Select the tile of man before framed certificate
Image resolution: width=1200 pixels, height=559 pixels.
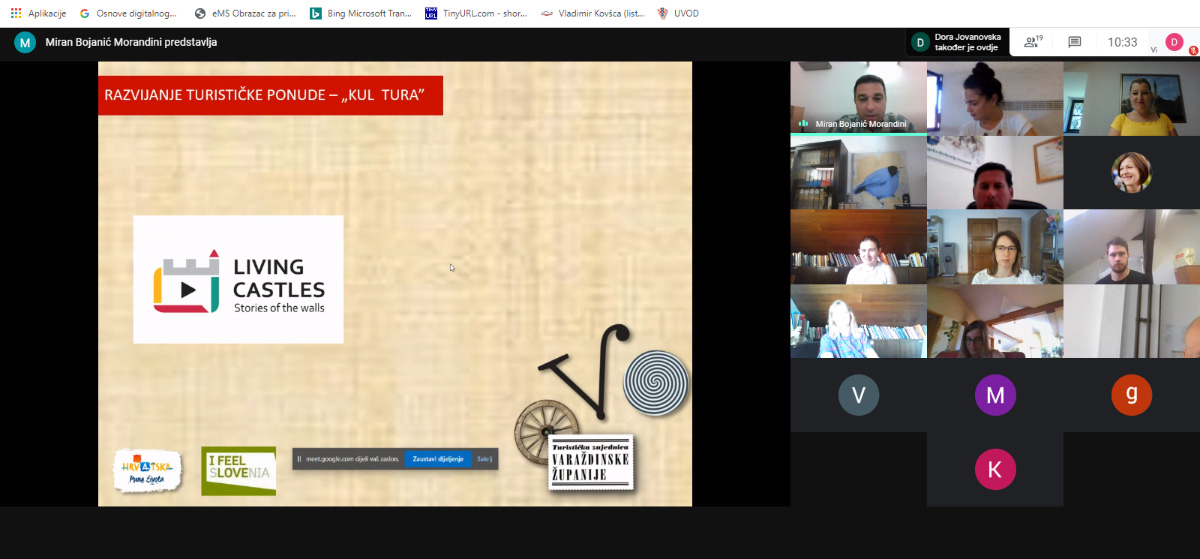click(x=995, y=172)
